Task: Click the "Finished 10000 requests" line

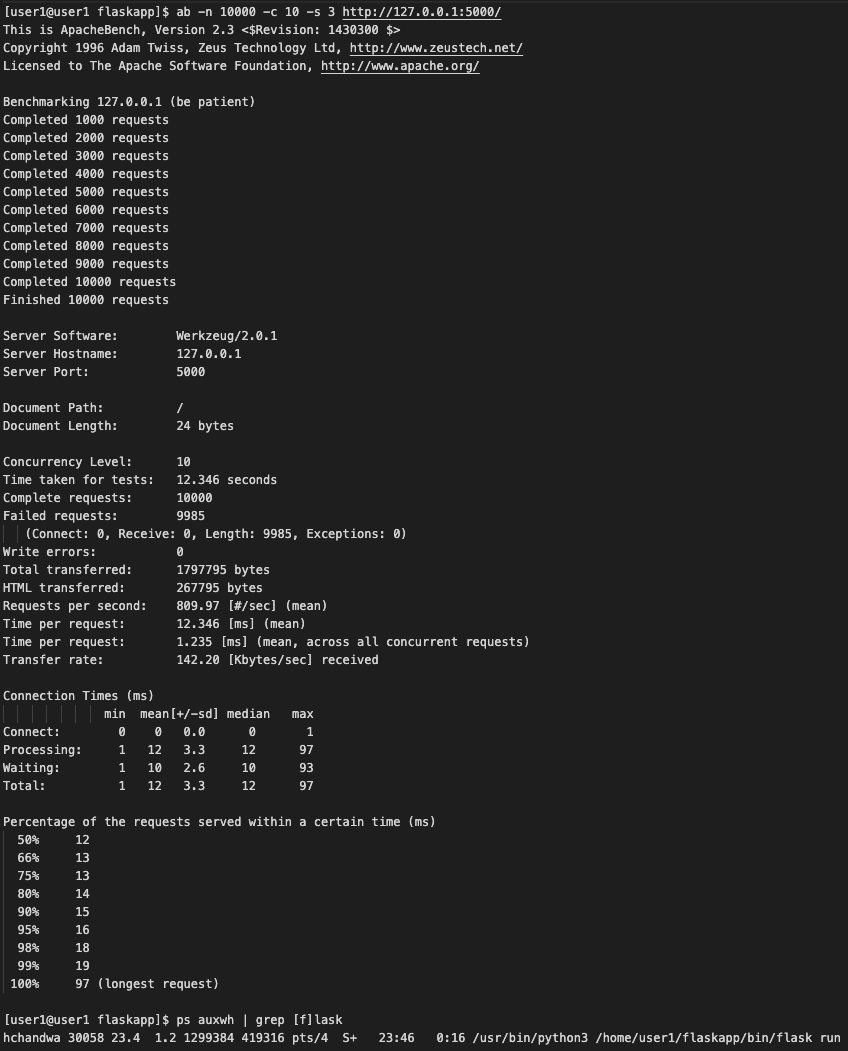Action: (x=86, y=300)
